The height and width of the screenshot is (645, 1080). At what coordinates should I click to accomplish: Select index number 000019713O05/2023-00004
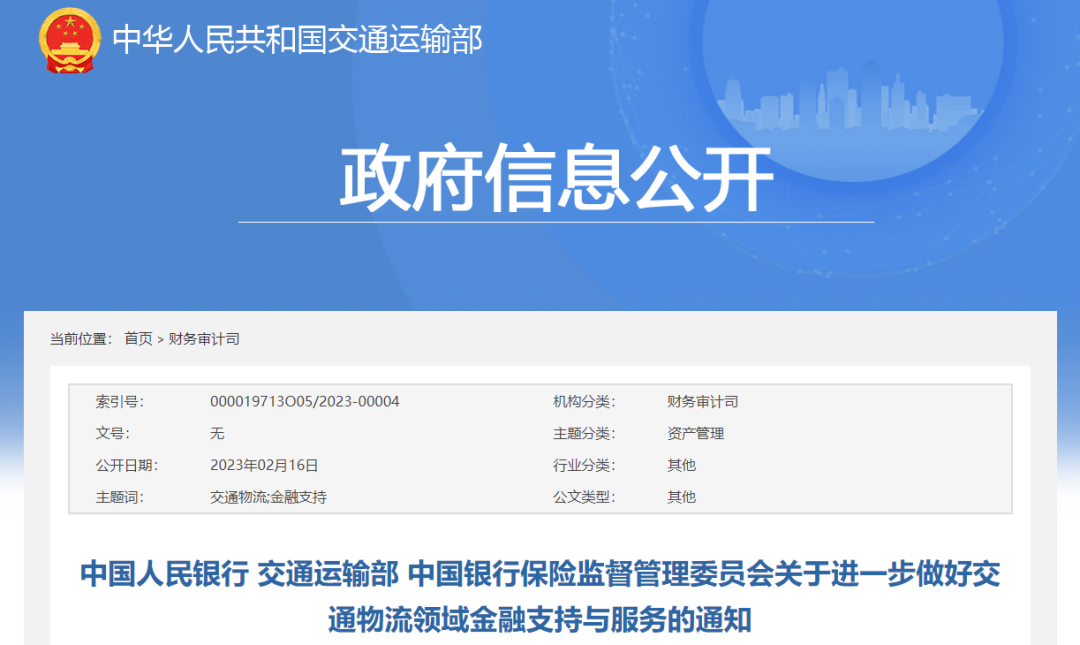pyautogui.click(x=304, y=401)
